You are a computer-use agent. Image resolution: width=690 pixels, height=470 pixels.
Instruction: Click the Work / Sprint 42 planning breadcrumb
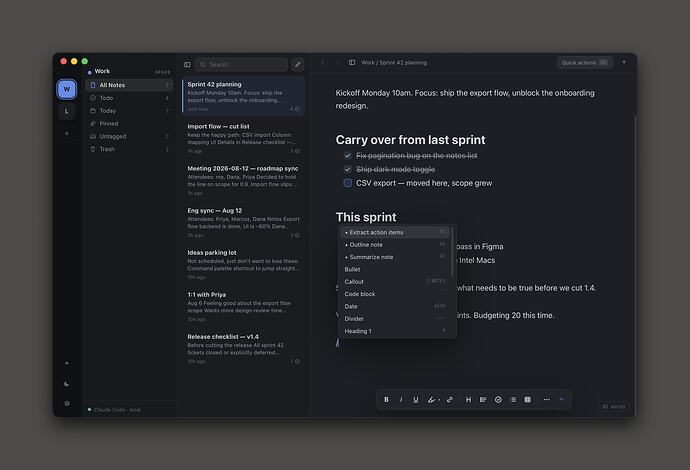[394, 62]
